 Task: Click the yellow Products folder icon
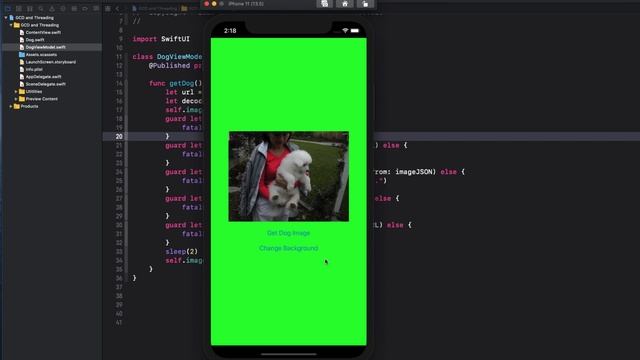pyautogui.click(x=17, y=106)
